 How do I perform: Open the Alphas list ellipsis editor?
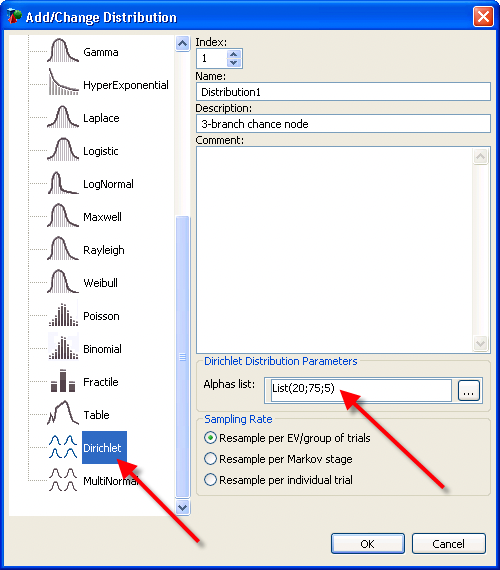click(469, 391)
